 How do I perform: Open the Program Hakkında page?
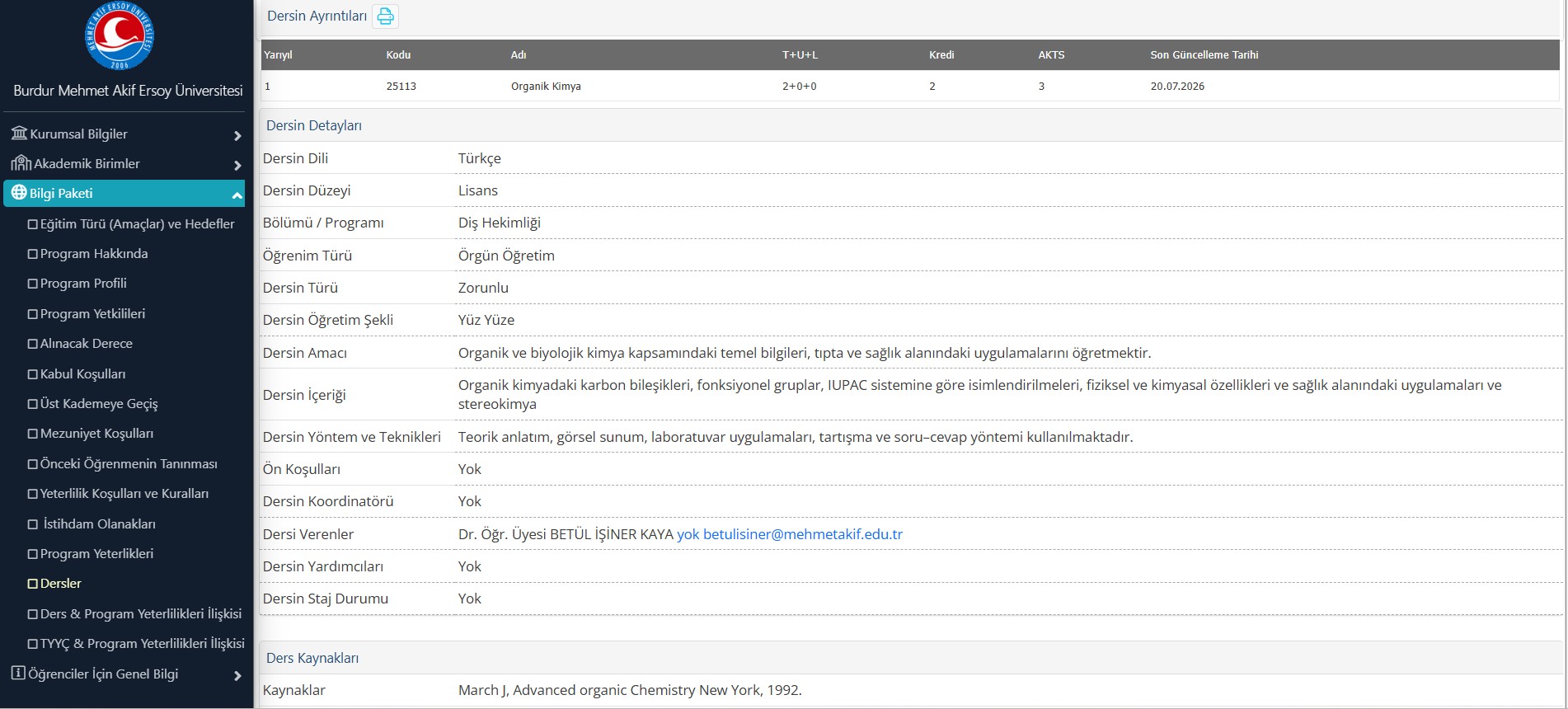point(94,253)
